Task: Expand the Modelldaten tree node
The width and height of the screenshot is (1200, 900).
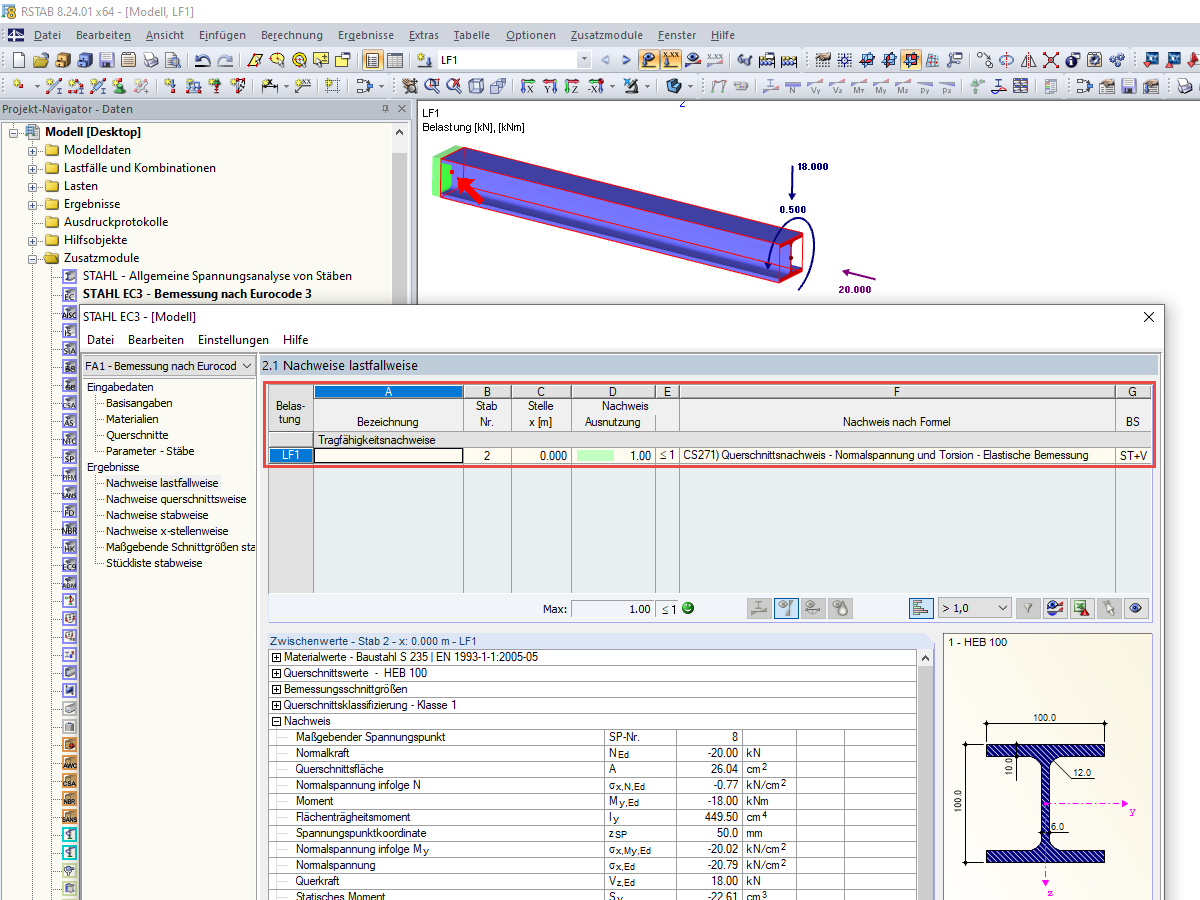Action: tap(32, 150)
